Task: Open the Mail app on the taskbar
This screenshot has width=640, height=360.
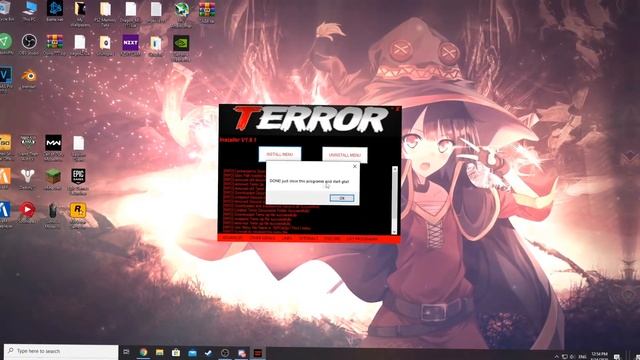Action: 192,353
